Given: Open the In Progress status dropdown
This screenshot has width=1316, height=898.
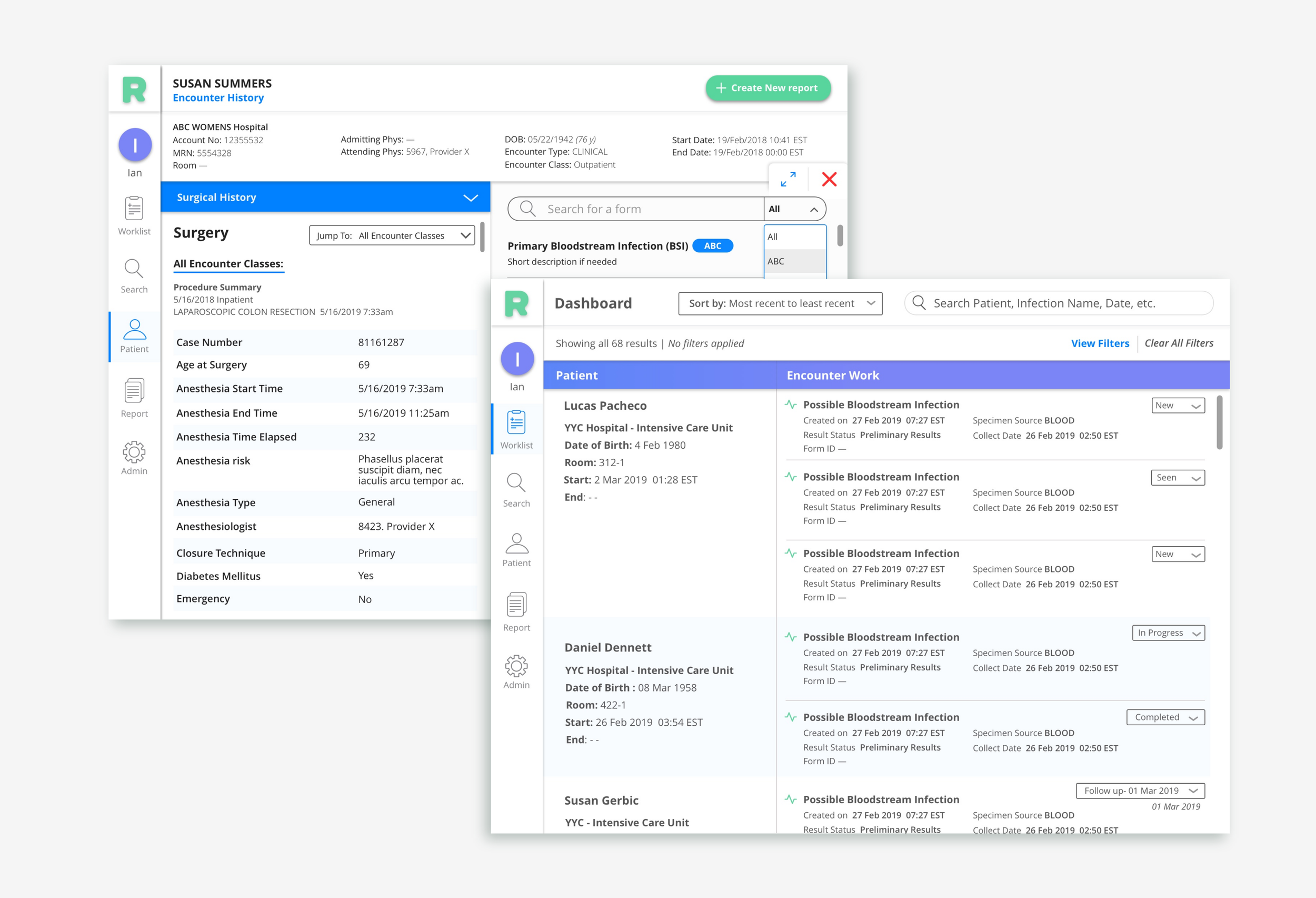Looking at the screenshot, I should click(x=1168, y=633).
